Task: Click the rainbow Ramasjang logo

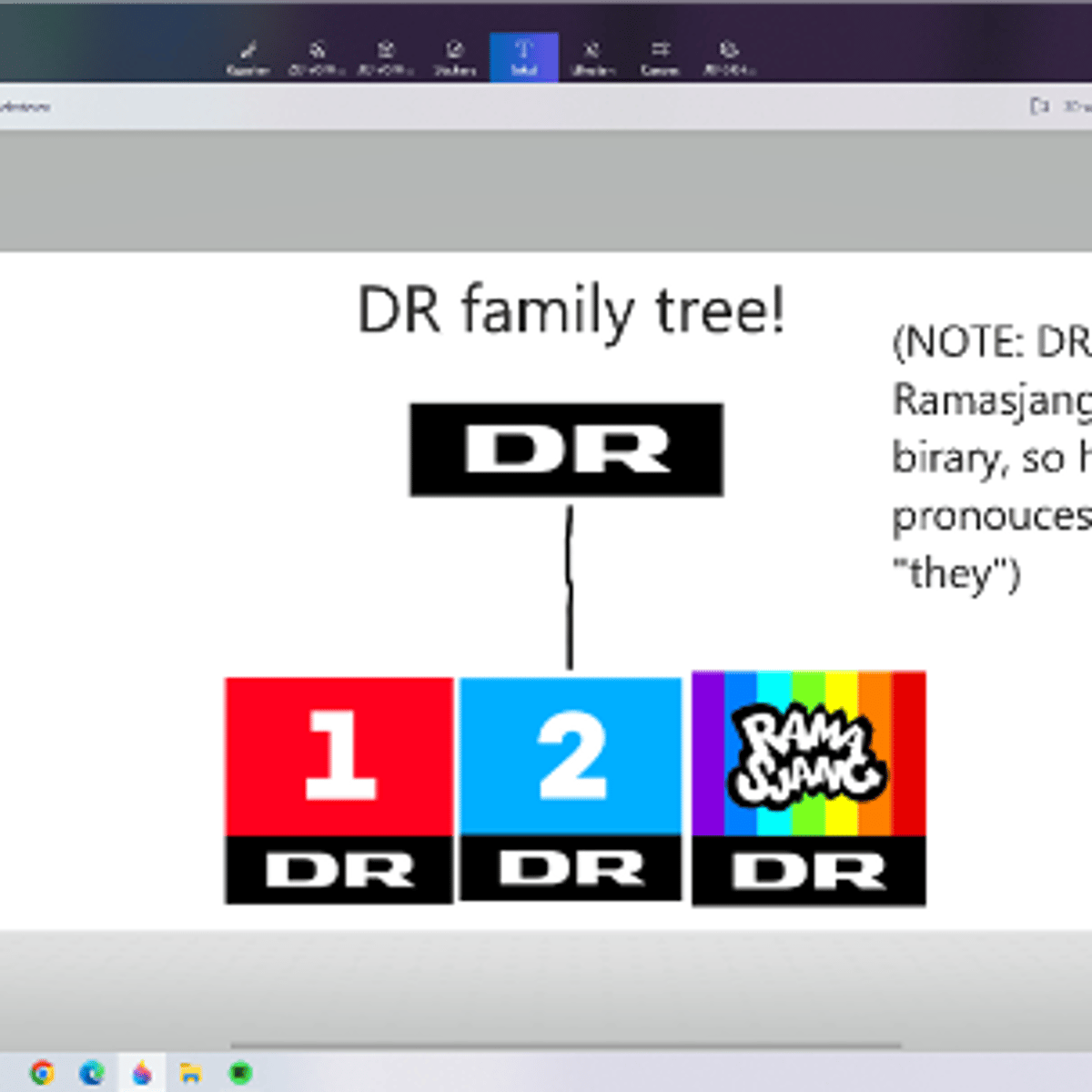Action: tap(809, 789)
